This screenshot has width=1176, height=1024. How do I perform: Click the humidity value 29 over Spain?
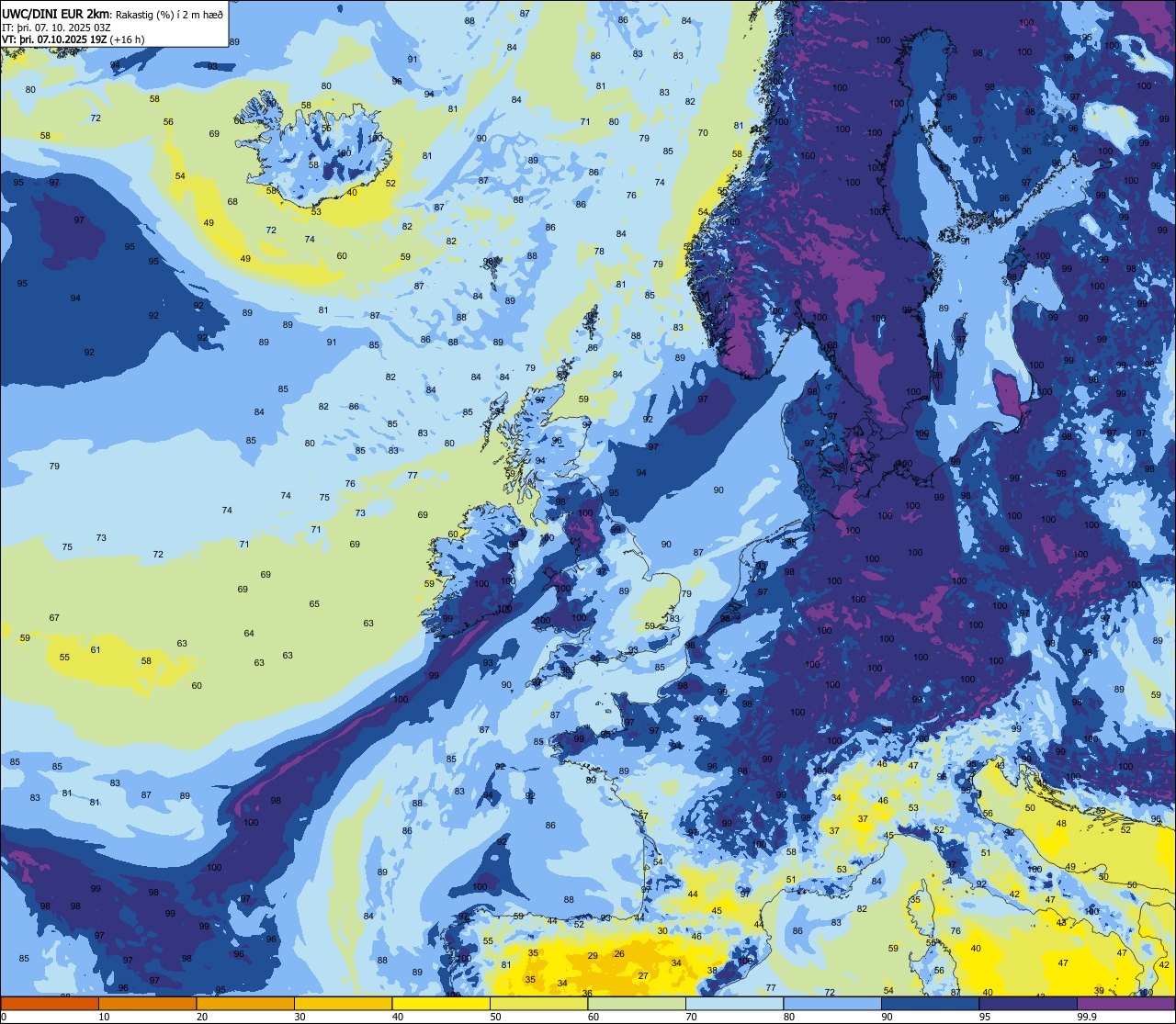click(593, 956)
